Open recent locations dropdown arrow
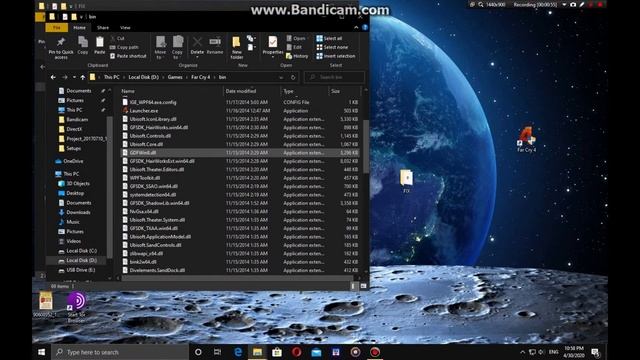 coord(74,77)
